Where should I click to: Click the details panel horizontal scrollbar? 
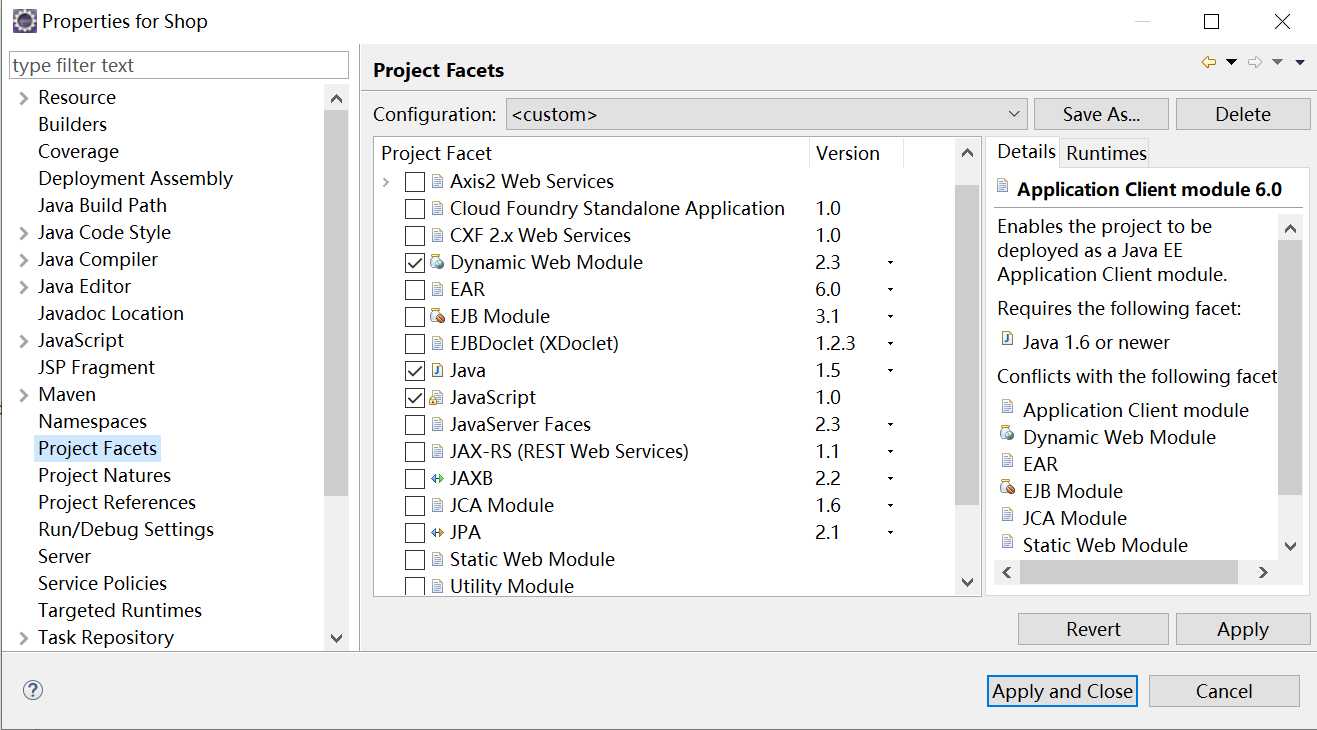point(1128,572)
